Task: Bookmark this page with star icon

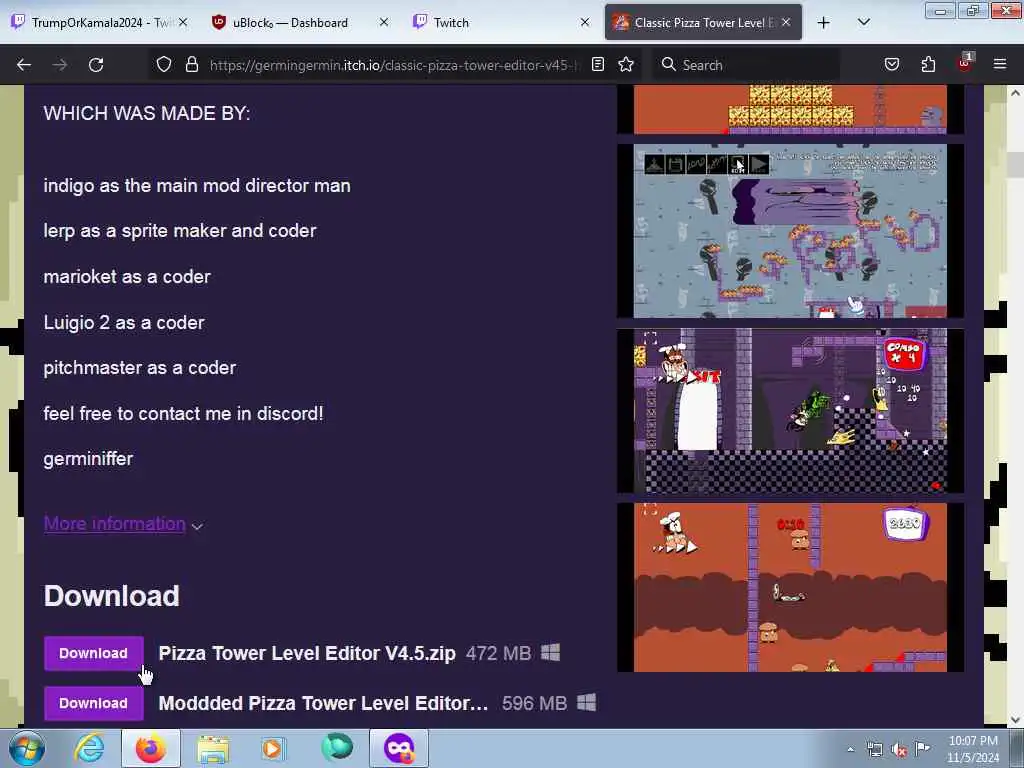Action: point(626,64)
